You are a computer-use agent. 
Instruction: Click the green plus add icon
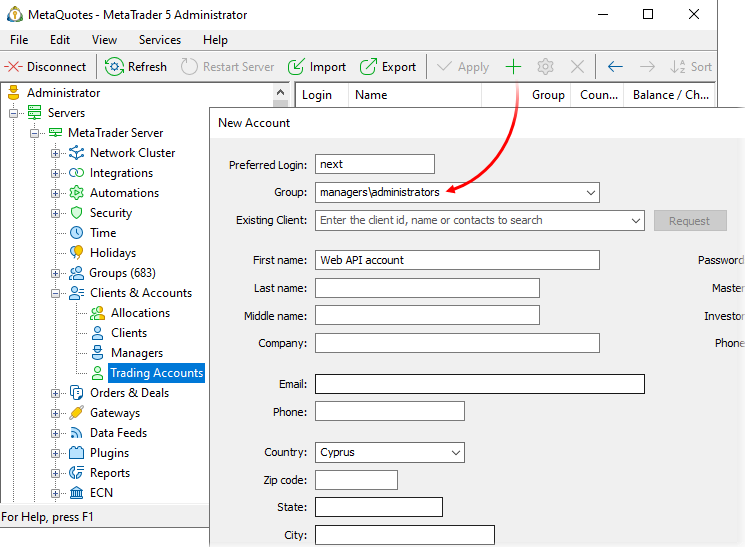tap(513, 67)
